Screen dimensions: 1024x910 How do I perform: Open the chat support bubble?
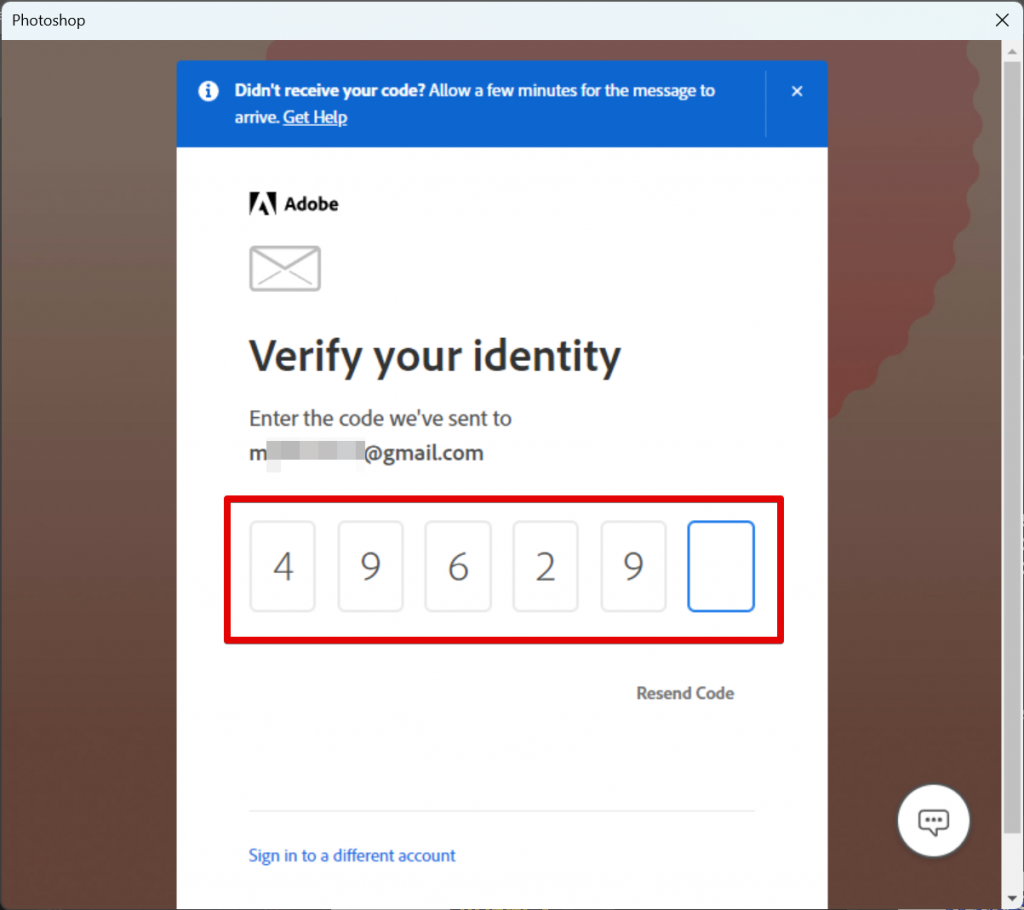[x=932, y=820]
